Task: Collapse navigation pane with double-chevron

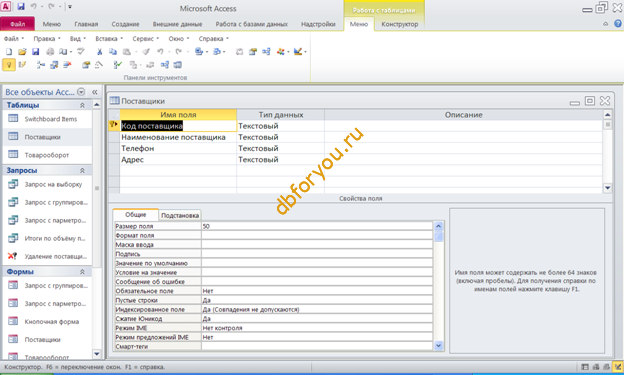Action: (95, 92)
